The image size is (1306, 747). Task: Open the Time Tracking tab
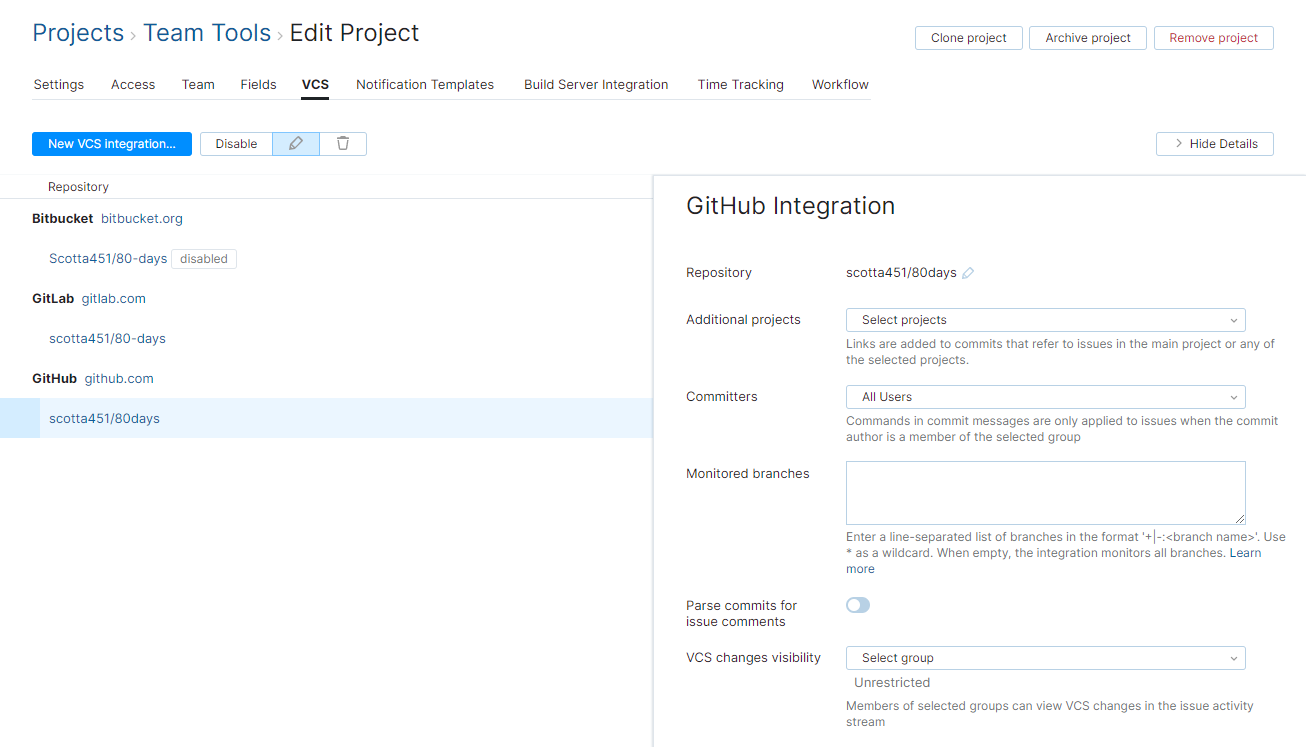point(740,84)
